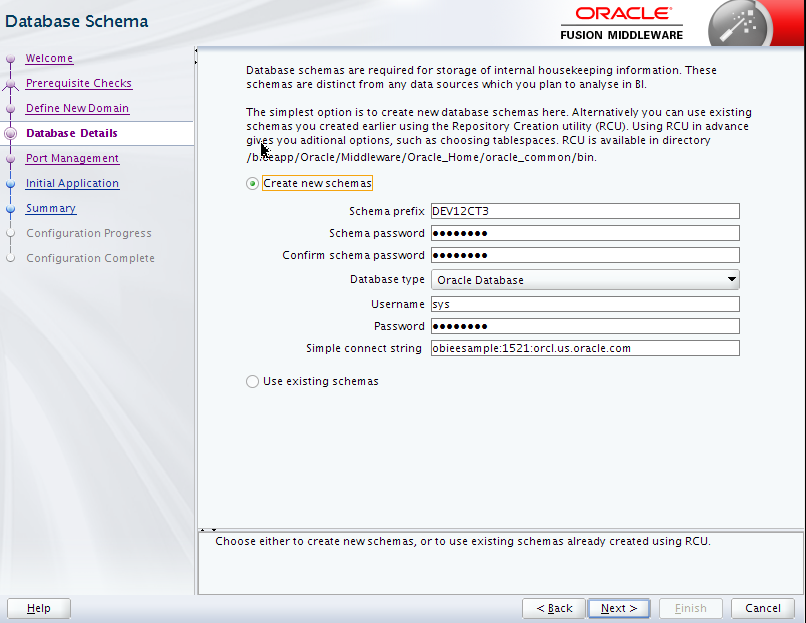806x623 pixels.
Task: Click the Schema prefix input field
Action: click(x=585, y=211)
